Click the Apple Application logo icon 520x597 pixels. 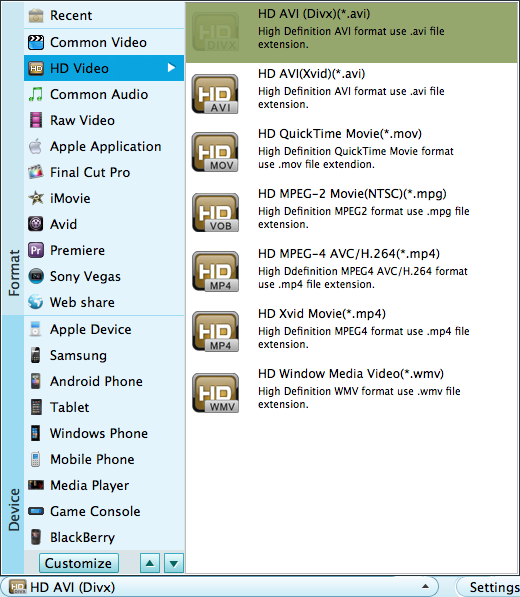coord(36,146)
